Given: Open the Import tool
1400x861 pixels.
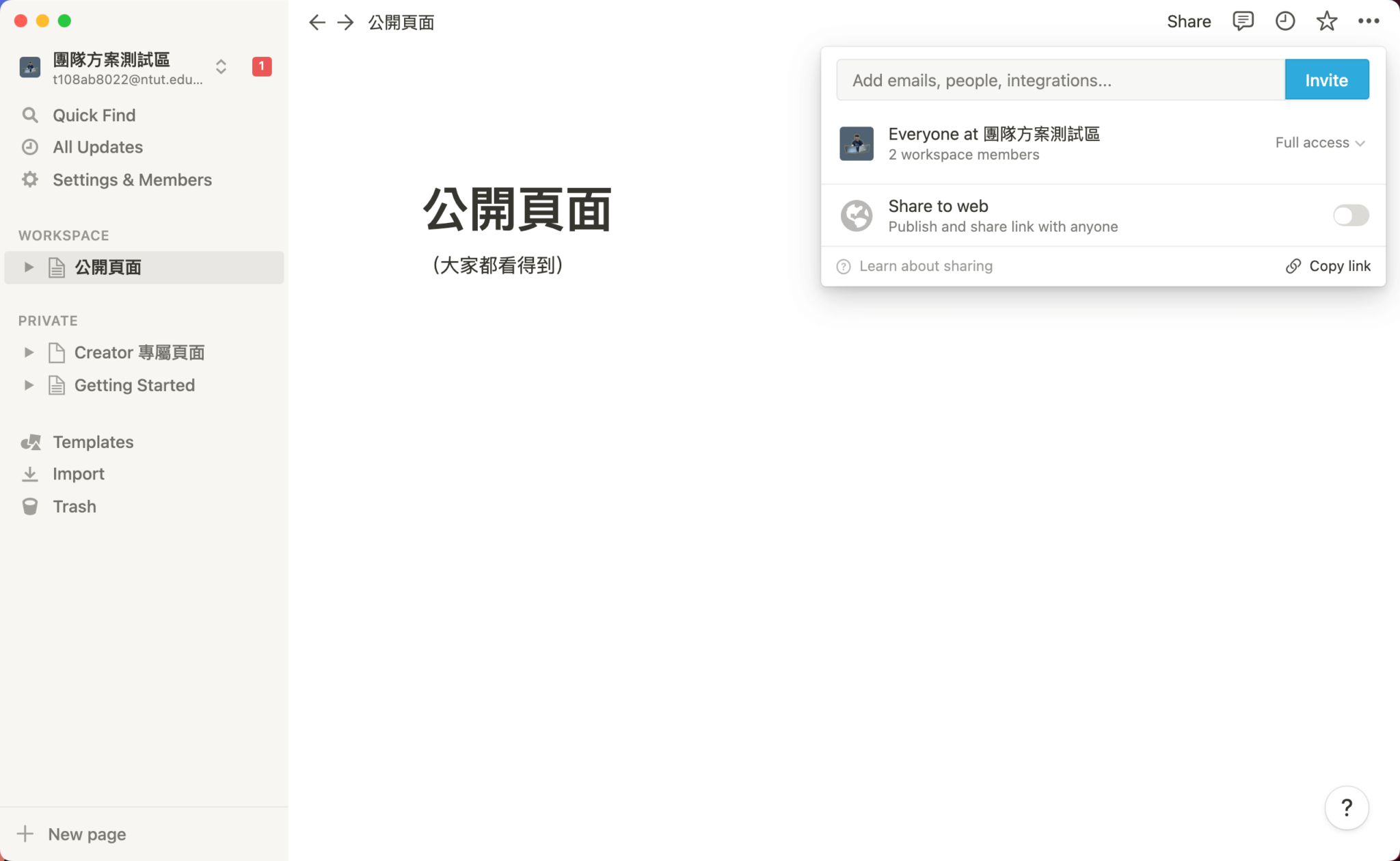Looking at the screenshot, I should (78, 473).
